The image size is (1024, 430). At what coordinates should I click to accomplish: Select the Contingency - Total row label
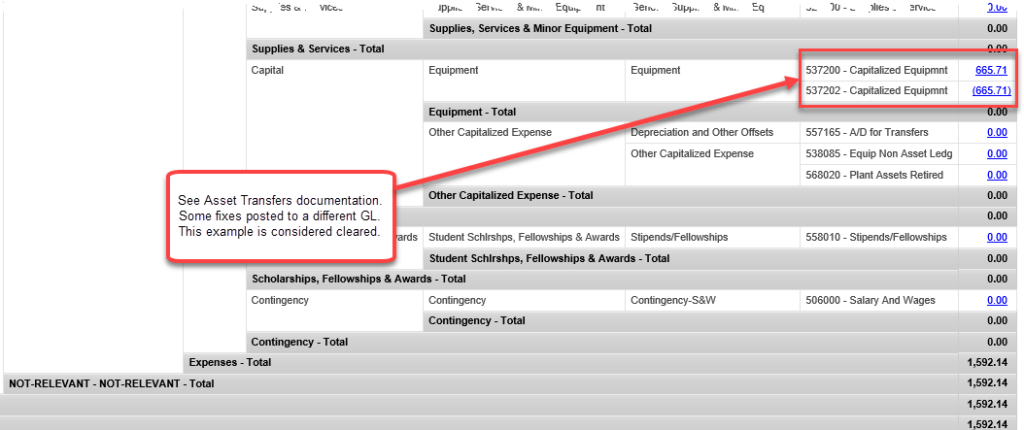tap(298, 342)
